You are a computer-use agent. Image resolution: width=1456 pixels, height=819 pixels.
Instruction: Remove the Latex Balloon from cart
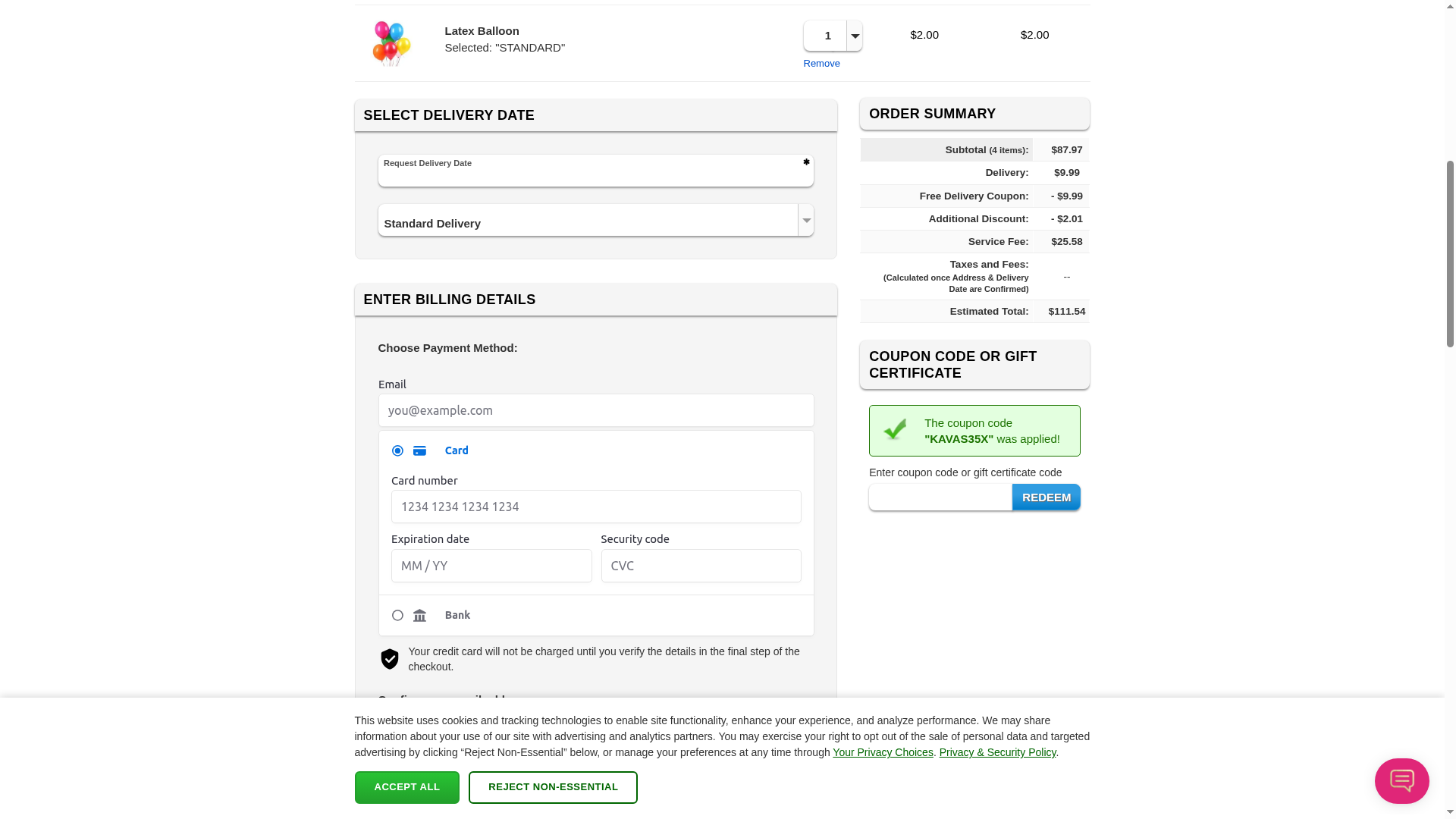click(821, 64)
